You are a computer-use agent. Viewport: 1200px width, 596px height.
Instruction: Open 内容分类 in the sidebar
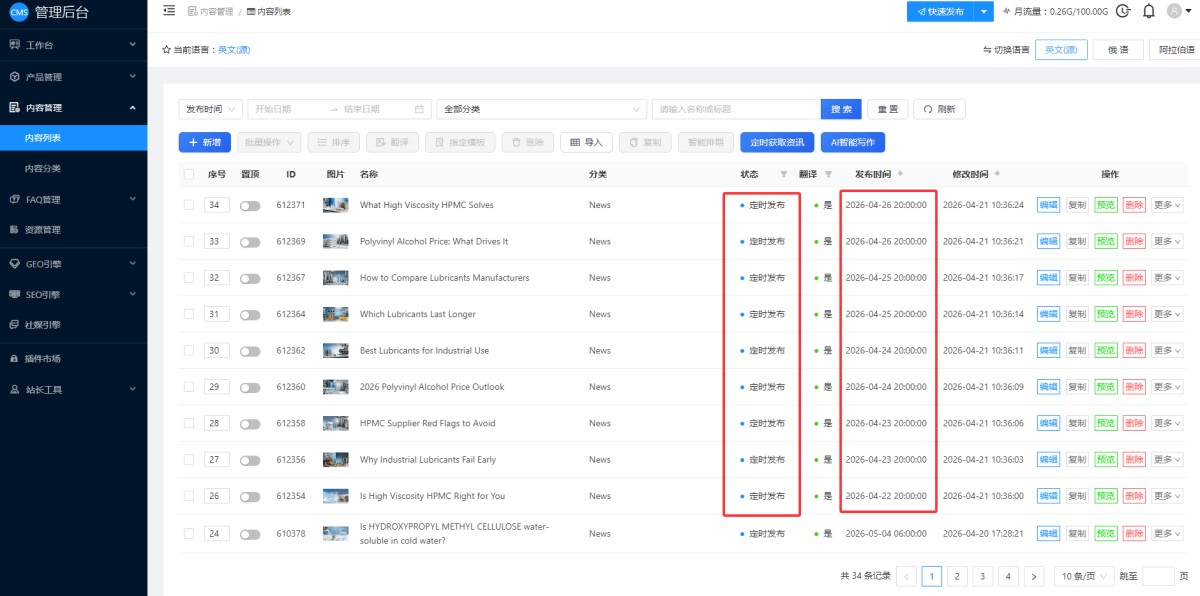coord(43,168)
